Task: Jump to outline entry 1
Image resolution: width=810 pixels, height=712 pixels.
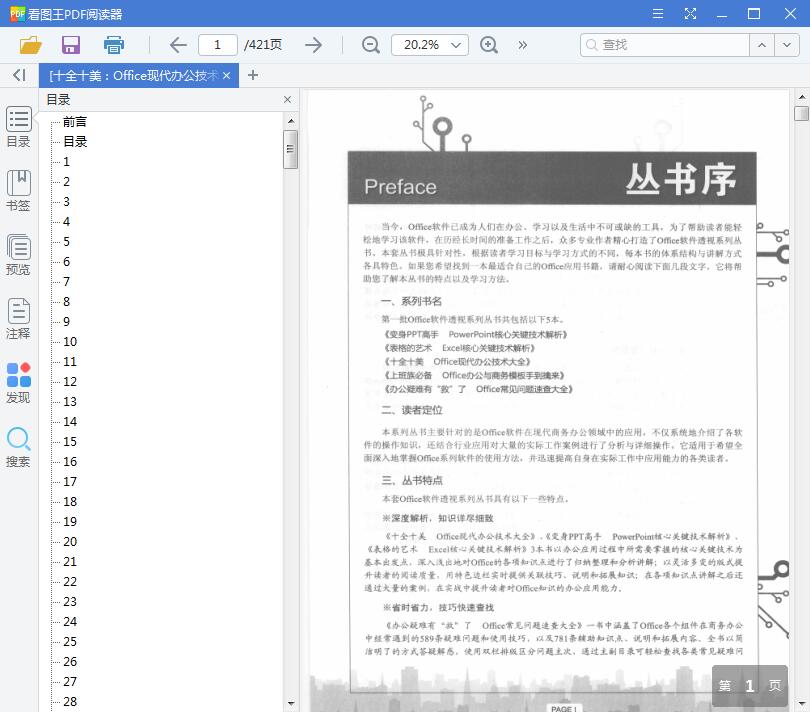Action: point(66,162)
